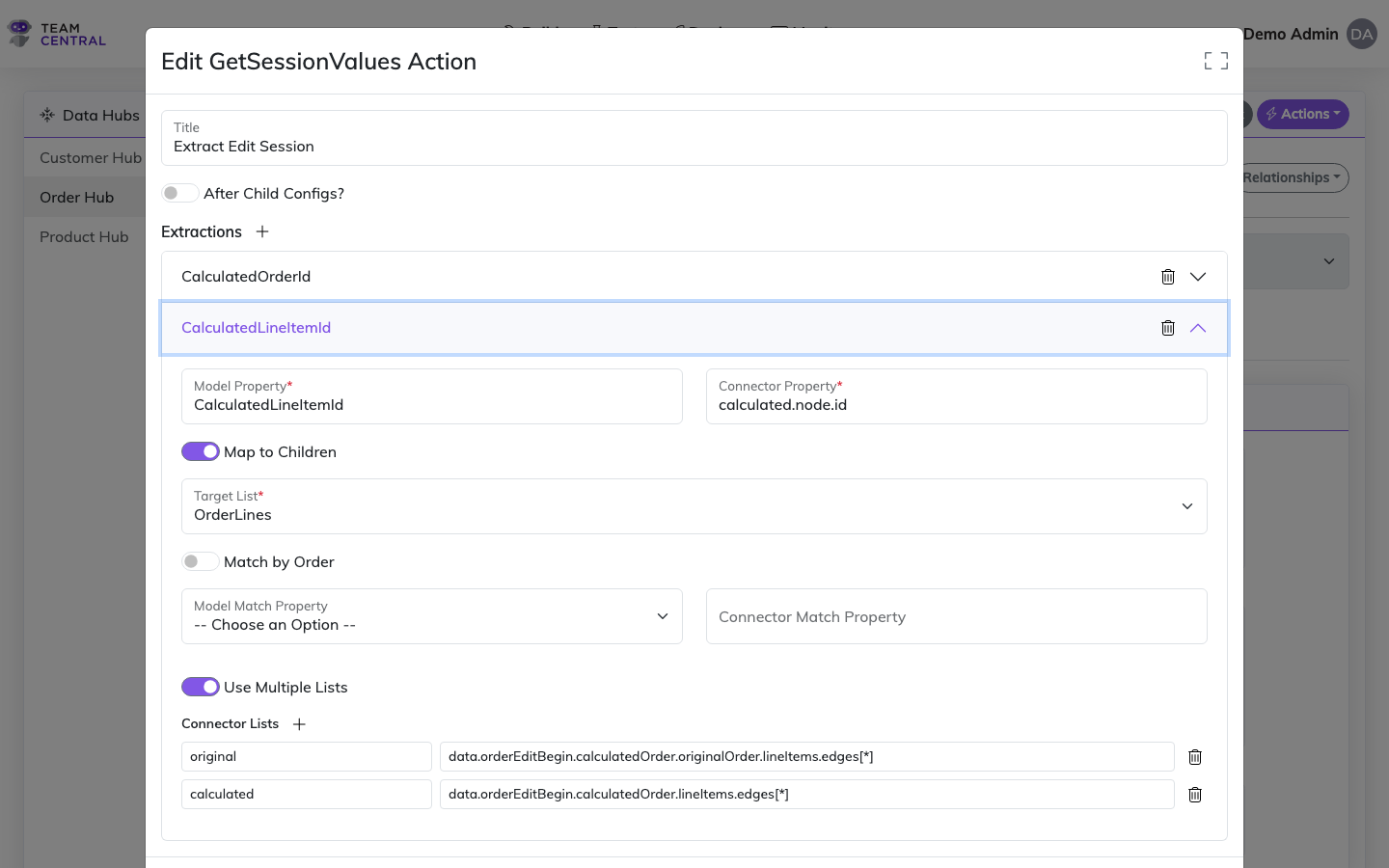Disable the Map to Children toggle
The height and width of the screenshot is (868, 1389).
200,451
